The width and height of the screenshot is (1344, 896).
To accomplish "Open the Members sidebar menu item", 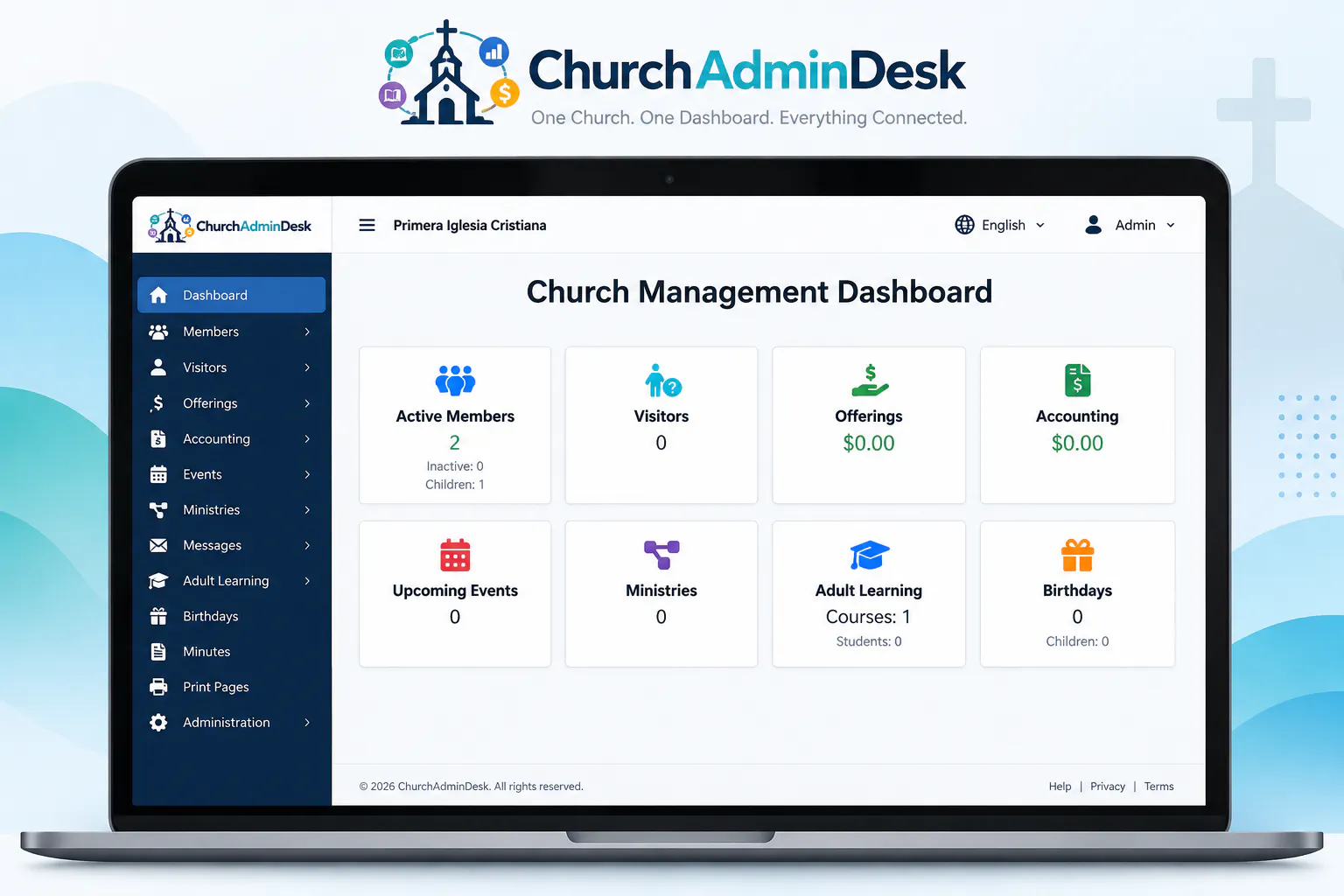I will 231,332.
